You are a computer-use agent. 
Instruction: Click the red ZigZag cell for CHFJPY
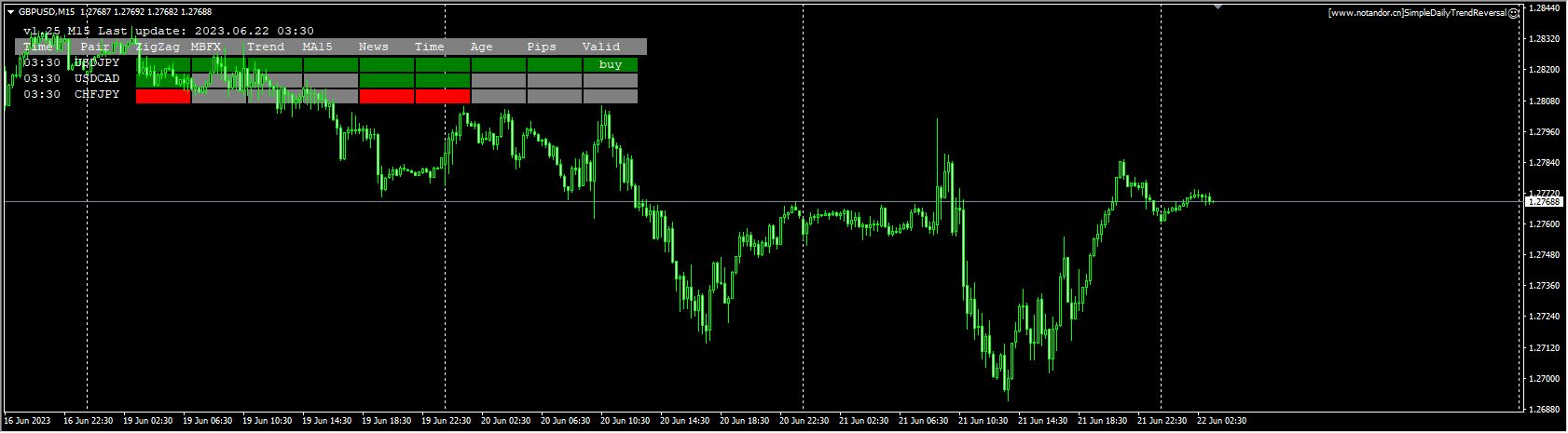(163, 96)
